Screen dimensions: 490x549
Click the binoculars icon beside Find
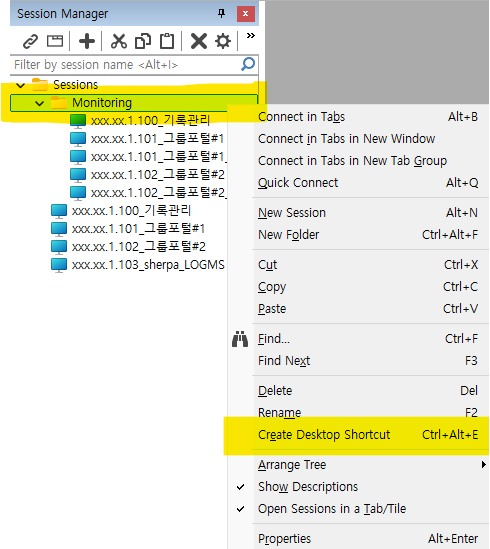click(x=240, y=339)
